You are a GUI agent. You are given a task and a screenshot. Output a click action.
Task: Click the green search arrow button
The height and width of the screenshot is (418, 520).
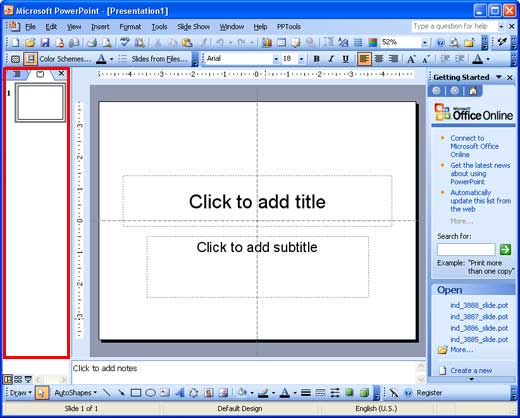(x=505, y=249)
